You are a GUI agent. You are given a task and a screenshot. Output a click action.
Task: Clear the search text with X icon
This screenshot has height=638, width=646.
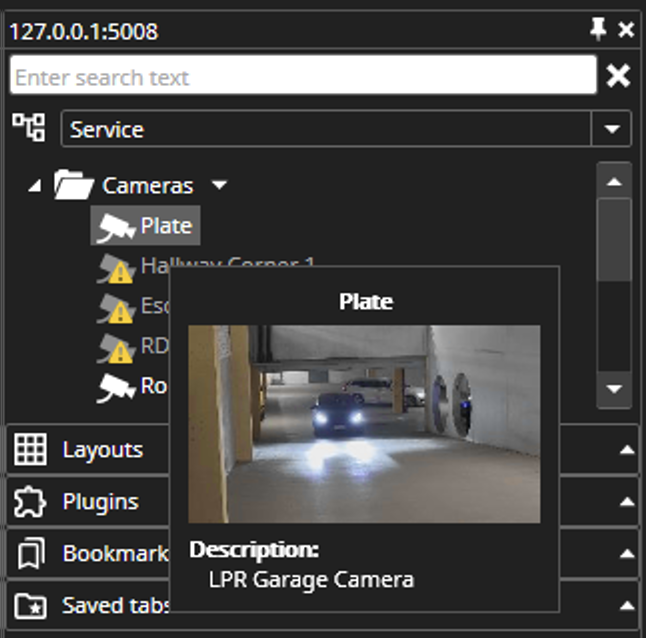[619, 76]
